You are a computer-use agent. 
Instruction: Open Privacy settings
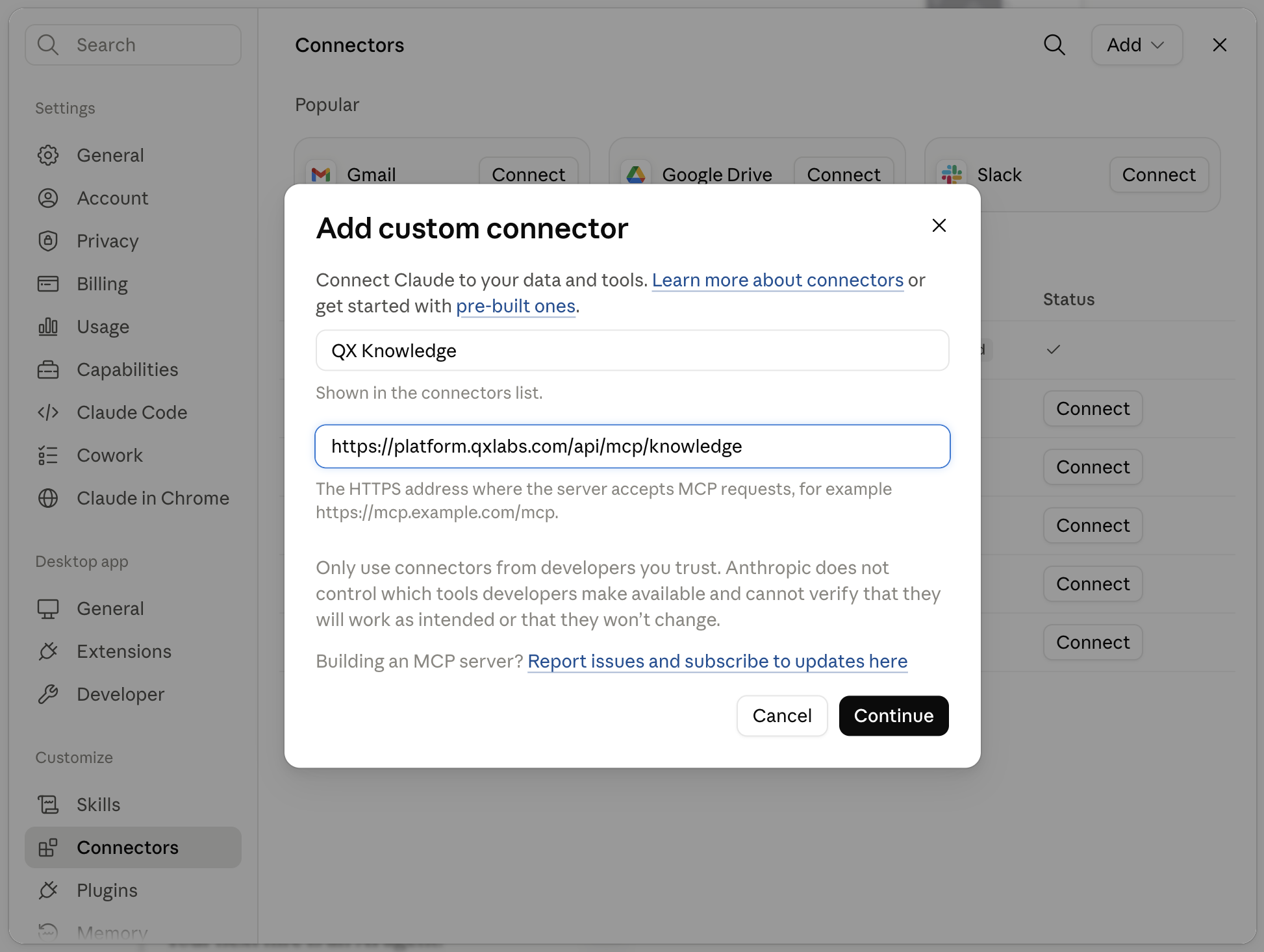(133, 241)
